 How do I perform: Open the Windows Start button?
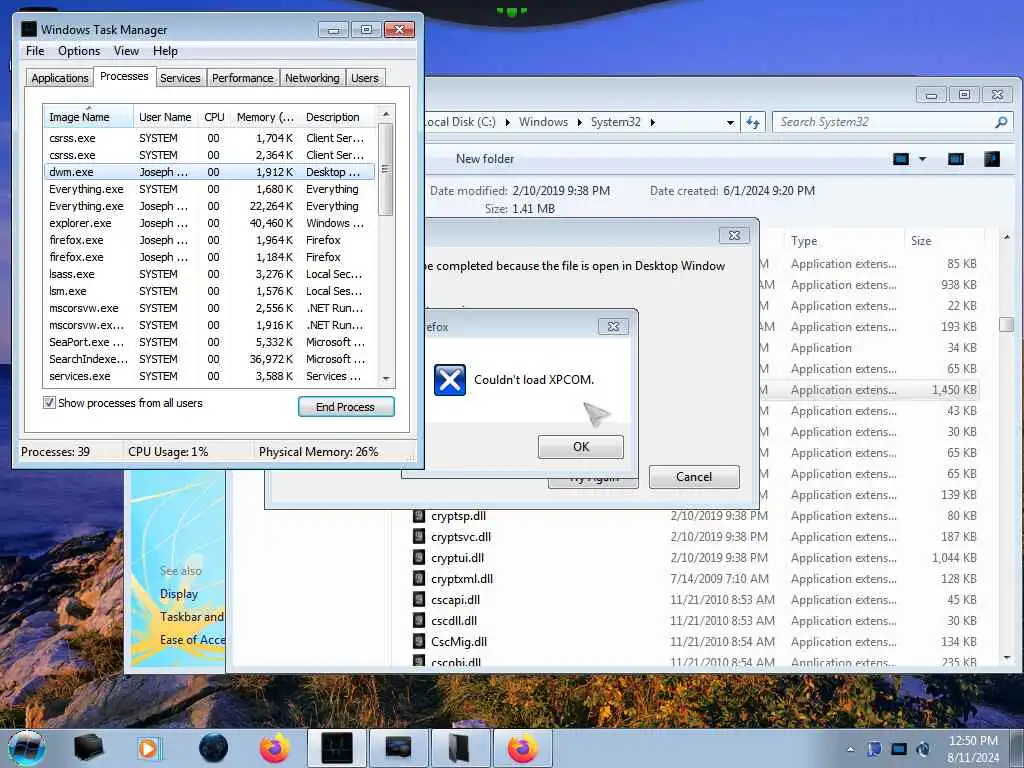coord(26,748)
